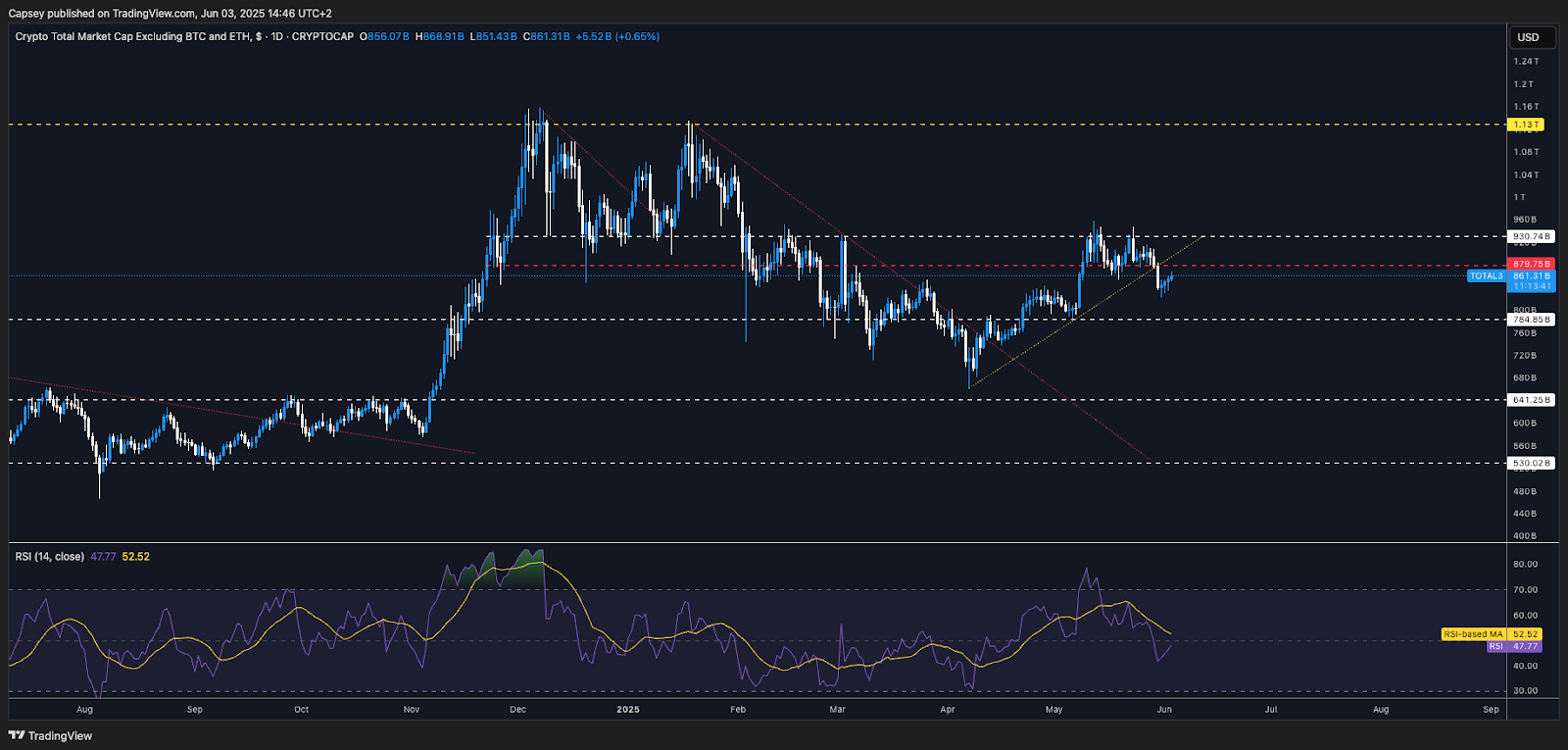This screenshot has height=750, width=1568.
Task: Click the Jun label on the time axis
Action: coord(1164,710)
